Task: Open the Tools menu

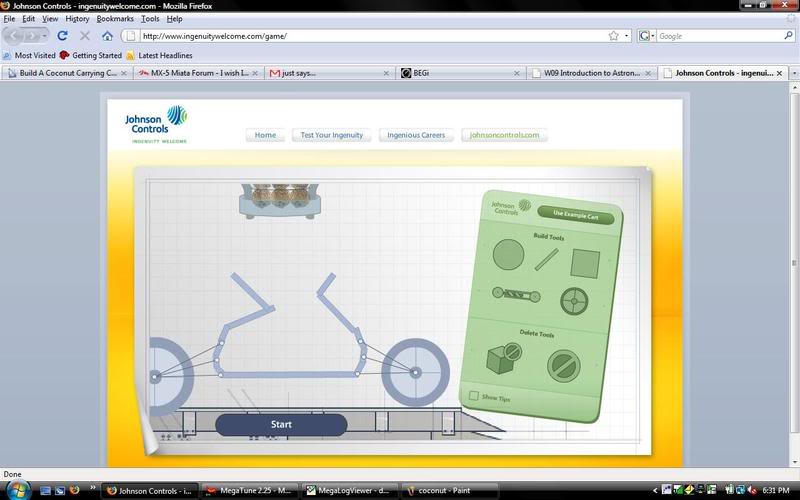Action: tap(150, 19)
